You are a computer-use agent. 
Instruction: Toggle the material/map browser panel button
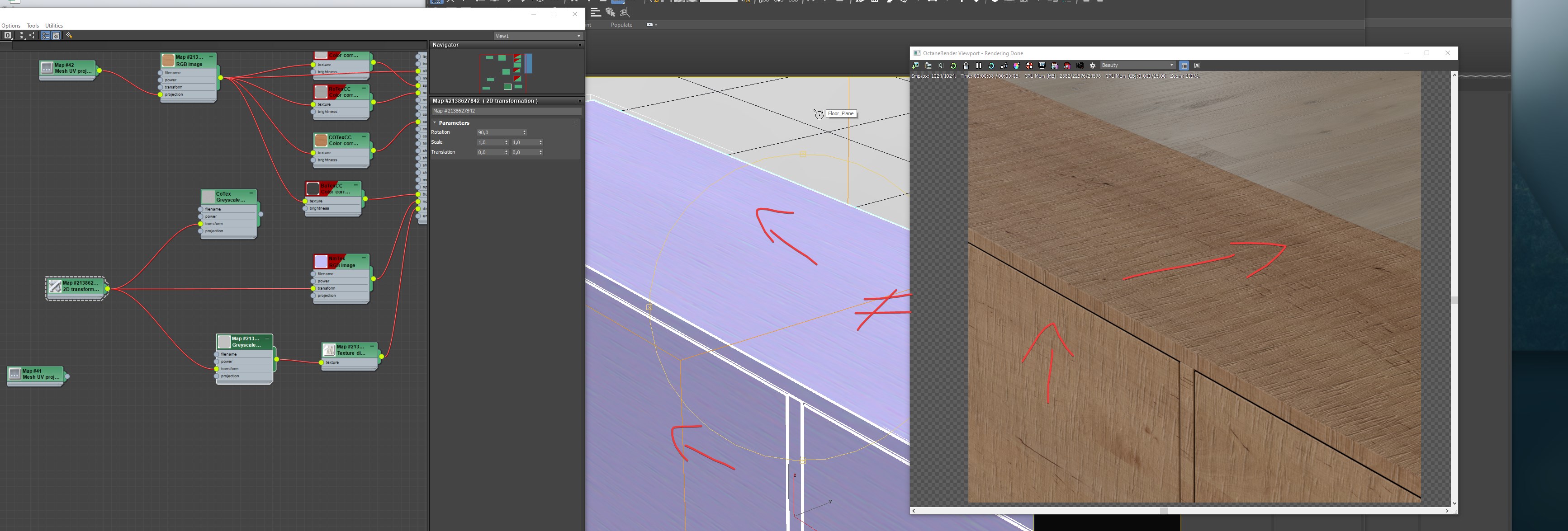45,36
